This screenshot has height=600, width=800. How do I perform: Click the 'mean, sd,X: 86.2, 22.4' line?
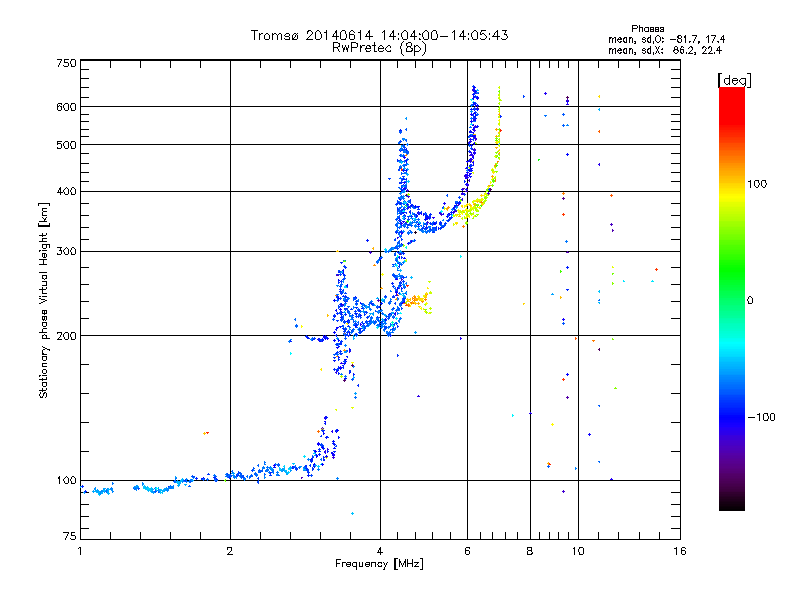click(665, 51)
